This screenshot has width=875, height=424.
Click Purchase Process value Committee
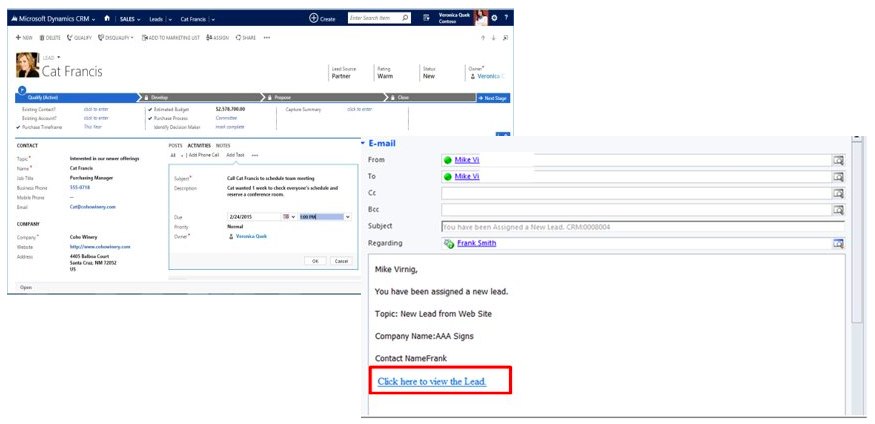click(226, 118)
